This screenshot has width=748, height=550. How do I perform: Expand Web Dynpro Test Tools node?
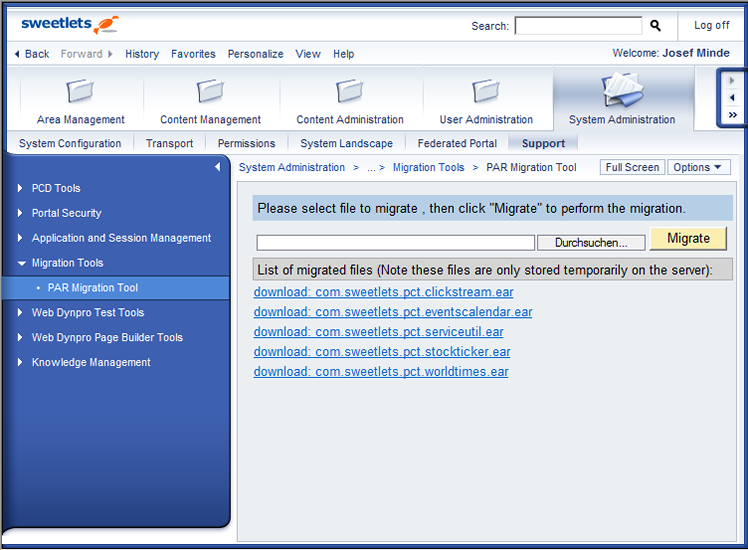click(20, 312)
